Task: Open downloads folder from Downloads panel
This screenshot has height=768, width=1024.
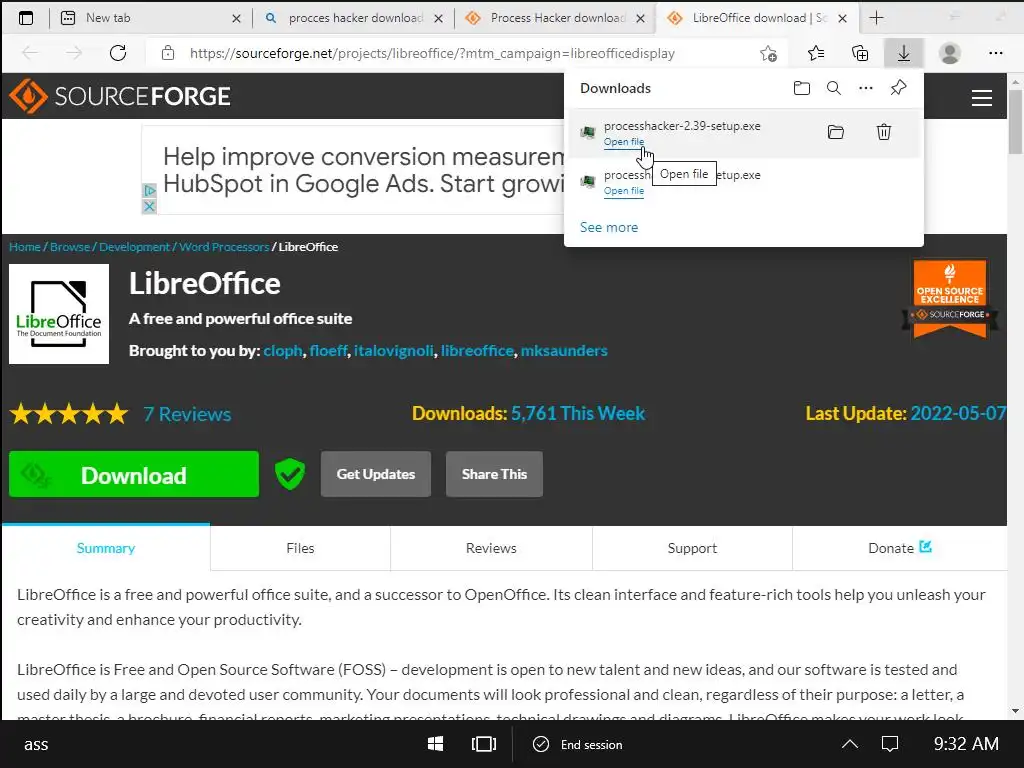Action: [802, 88]
